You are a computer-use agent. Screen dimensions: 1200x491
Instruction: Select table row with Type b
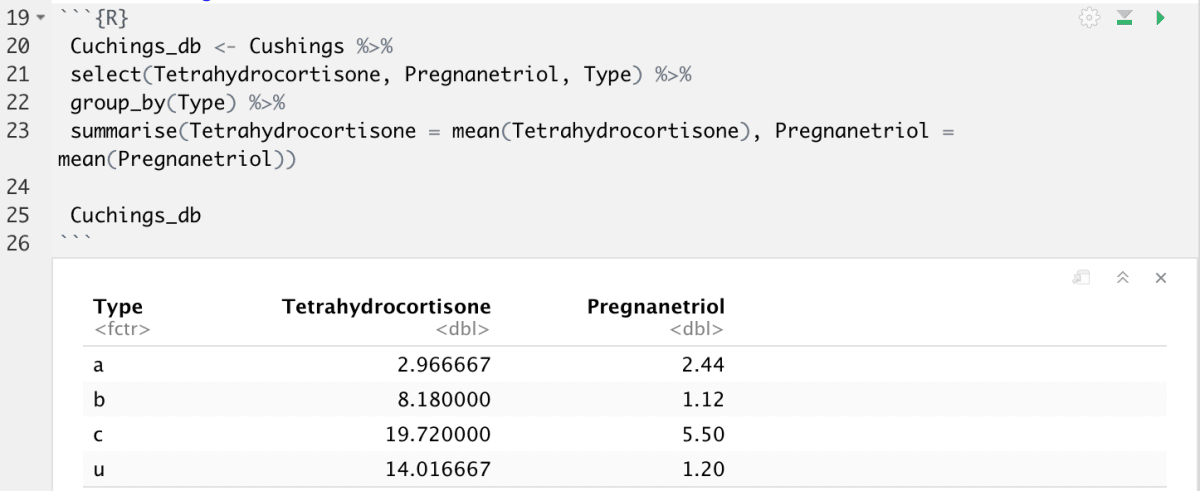(625, 400)
